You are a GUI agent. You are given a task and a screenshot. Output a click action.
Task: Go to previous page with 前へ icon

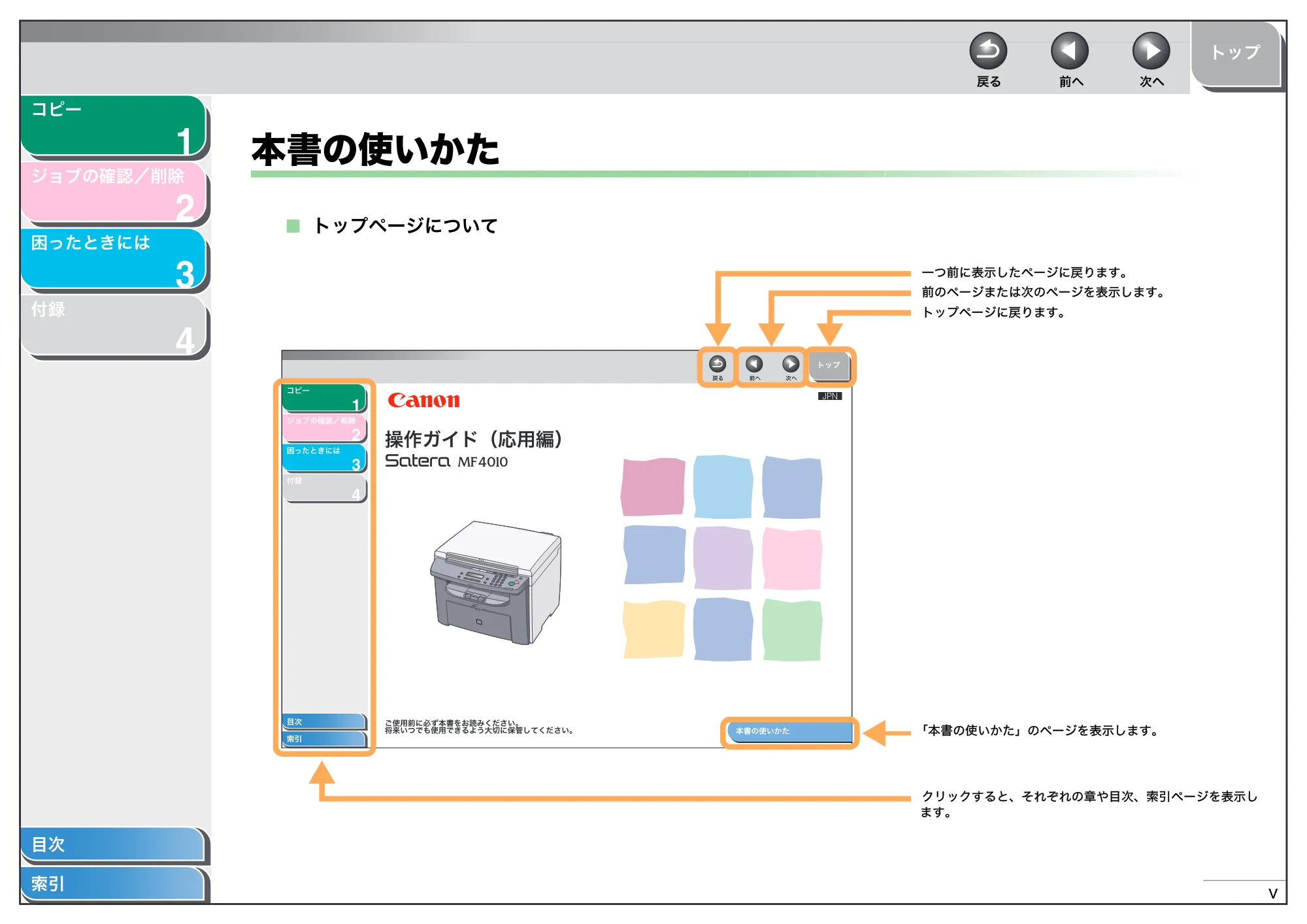pyautogui.click(x=1070, y=51)
